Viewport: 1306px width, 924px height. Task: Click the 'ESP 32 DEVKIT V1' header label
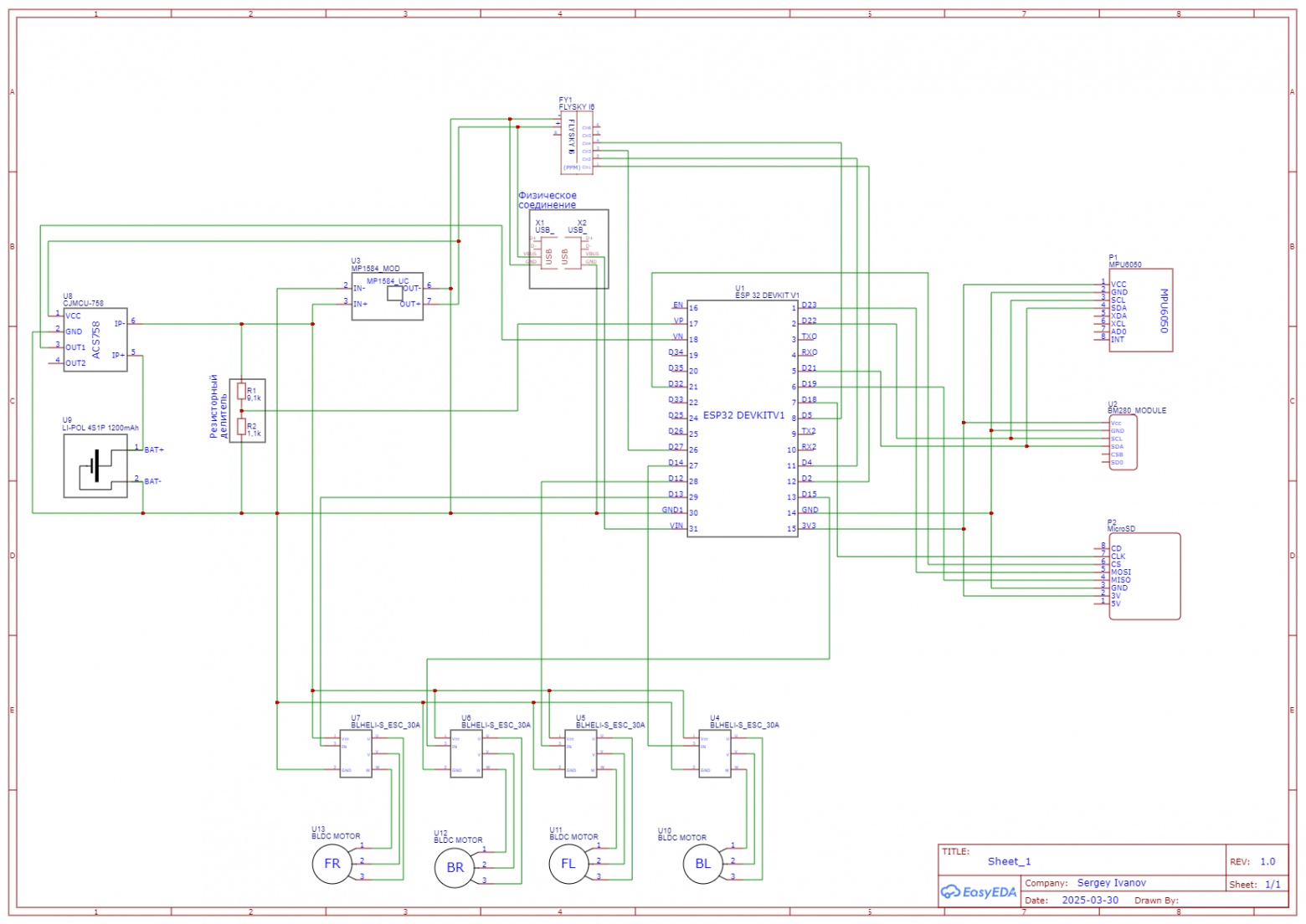coord(768,295)
